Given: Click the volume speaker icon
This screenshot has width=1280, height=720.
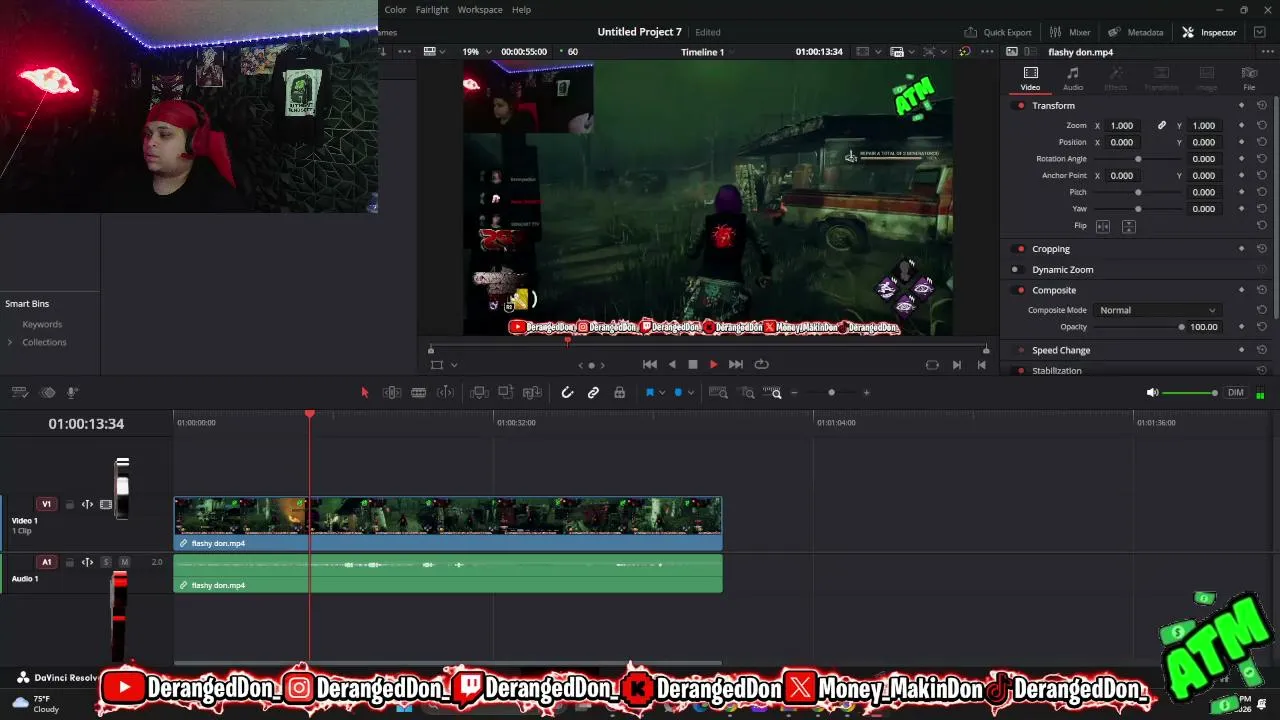Looking at the screenshot, I should tap(1152, 393).
